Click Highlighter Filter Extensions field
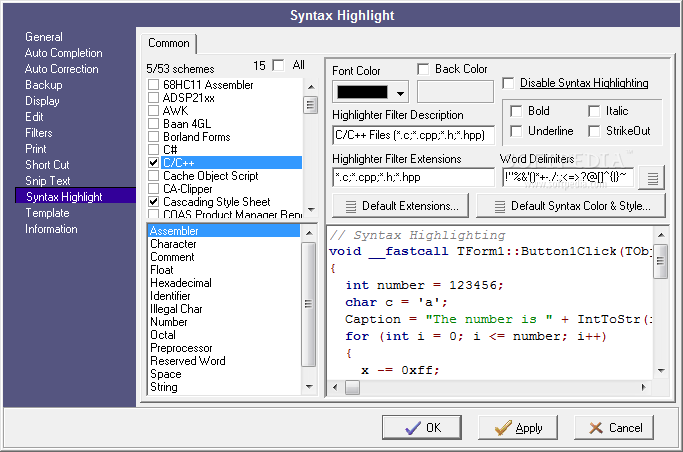This screenshot has width=683, height=452. pos(413,177)
